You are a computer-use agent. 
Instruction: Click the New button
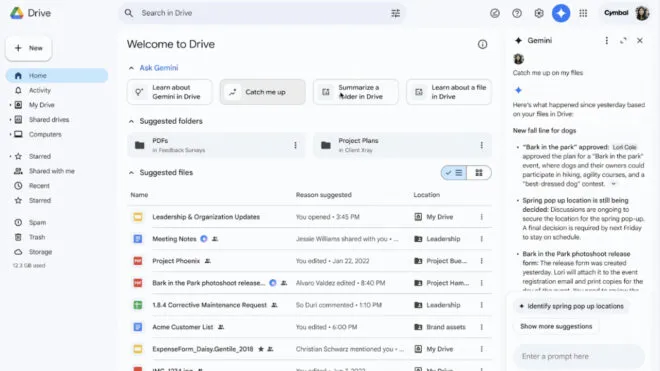click(x=29, y=48)
